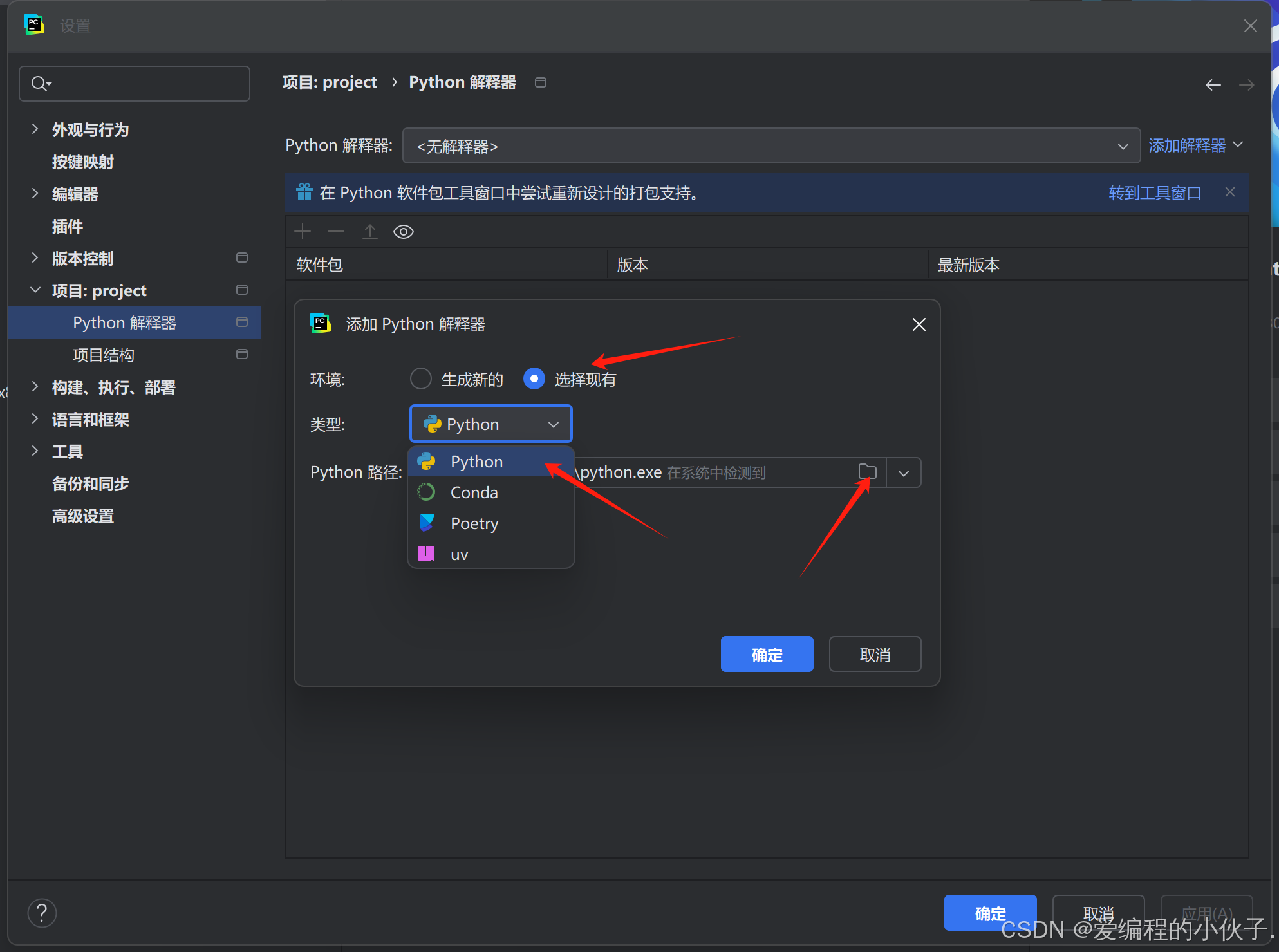This screenshot has height=952, width=1279.
Task: Select the 选择现有 radio button
Action: point(534,379)
